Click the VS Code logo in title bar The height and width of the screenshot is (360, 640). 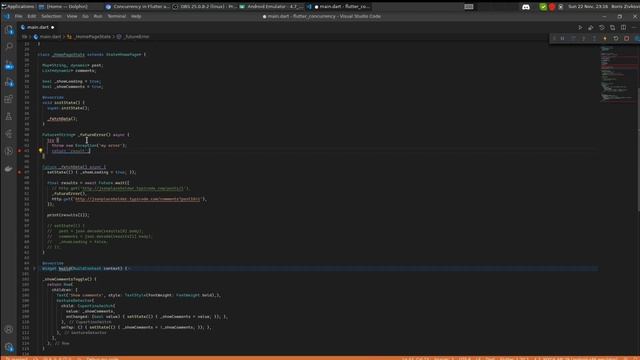point(7,16)
